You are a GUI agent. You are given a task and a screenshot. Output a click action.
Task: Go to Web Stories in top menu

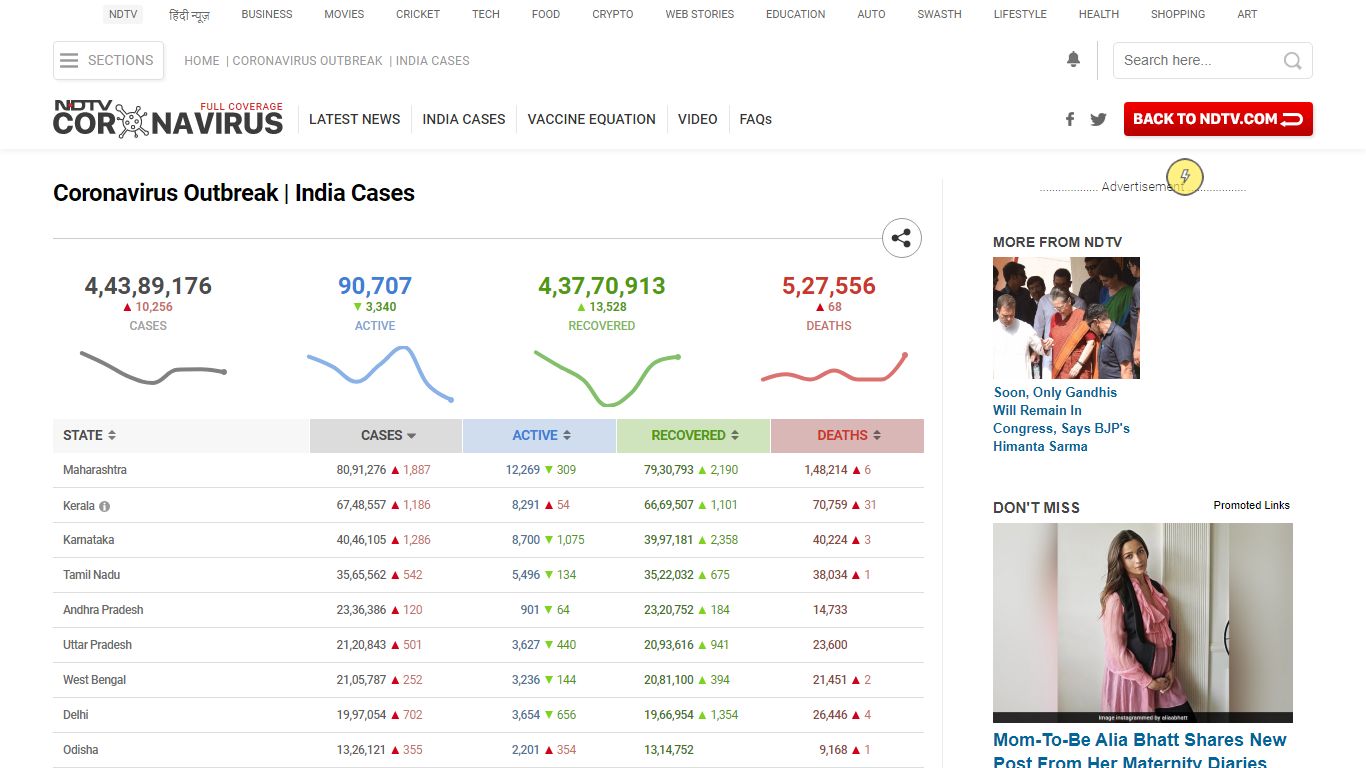click(x=700, y=14)
